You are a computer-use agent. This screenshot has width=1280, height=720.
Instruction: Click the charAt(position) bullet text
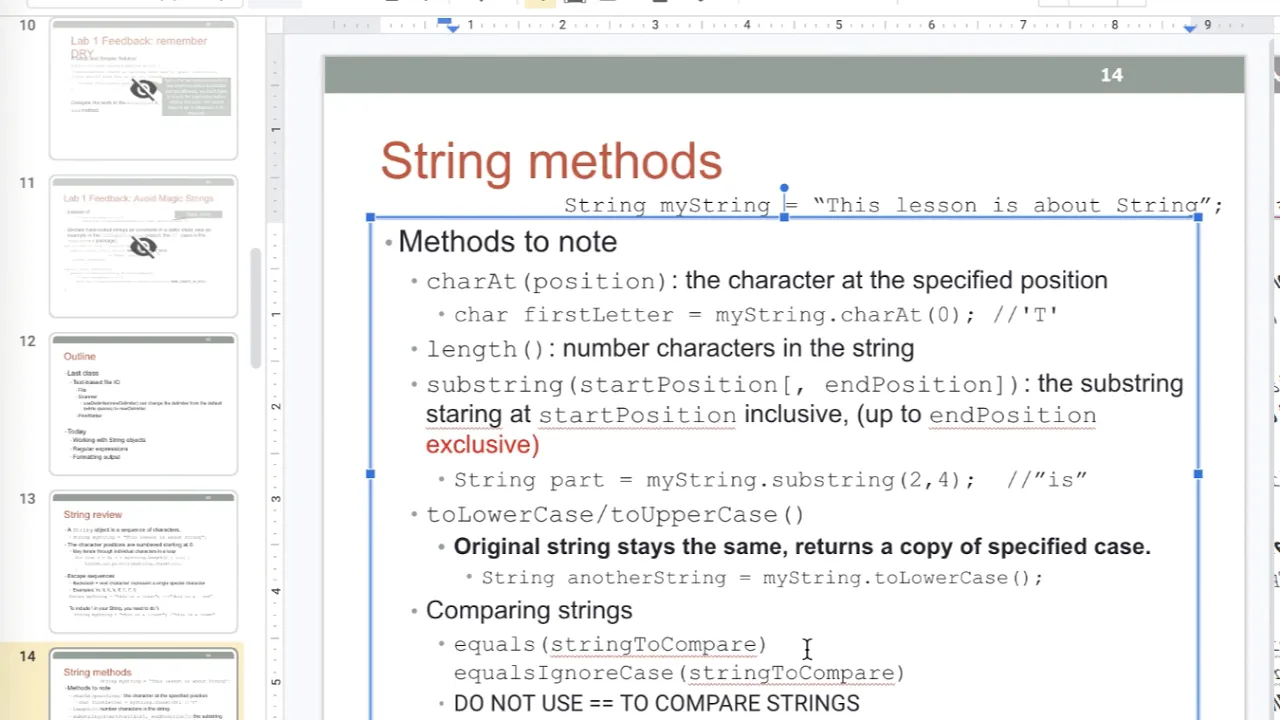point(767,281)
